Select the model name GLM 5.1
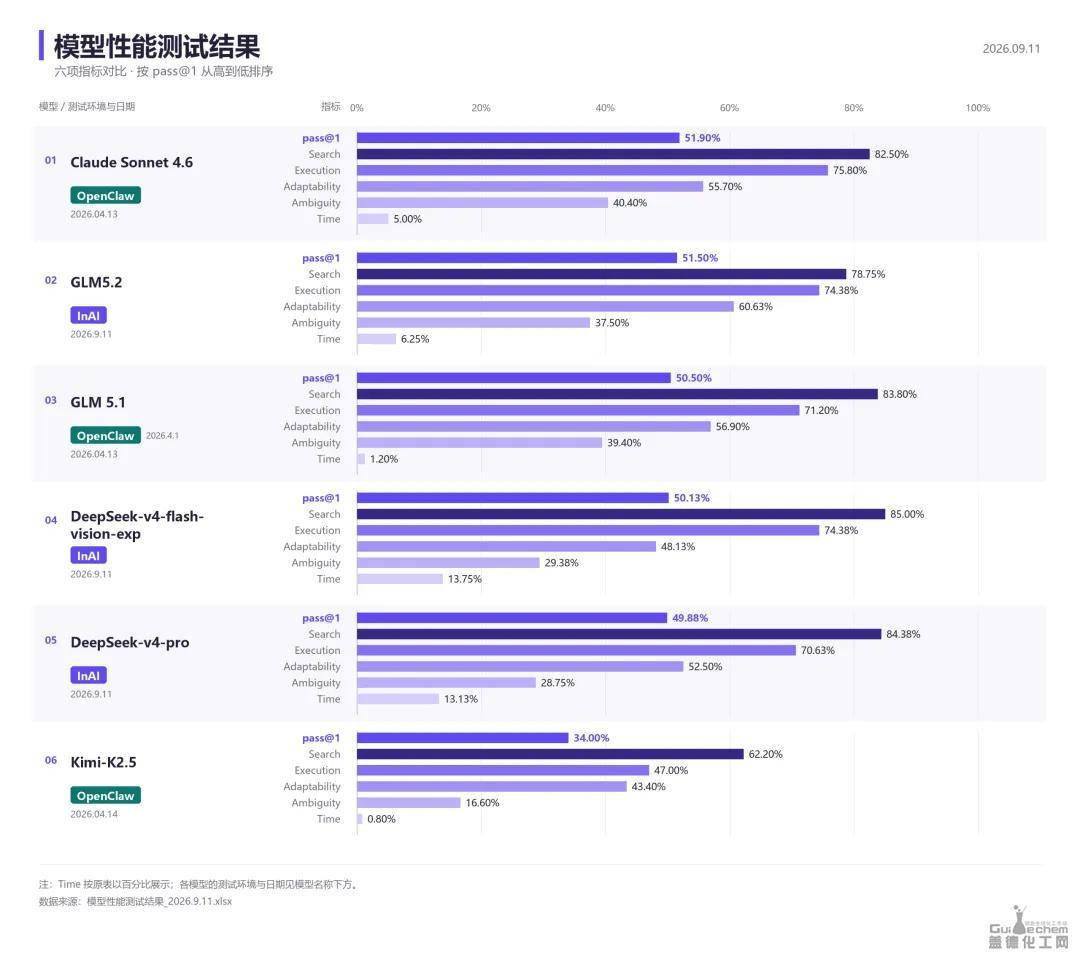1080x954 pixels. (98, 402)
